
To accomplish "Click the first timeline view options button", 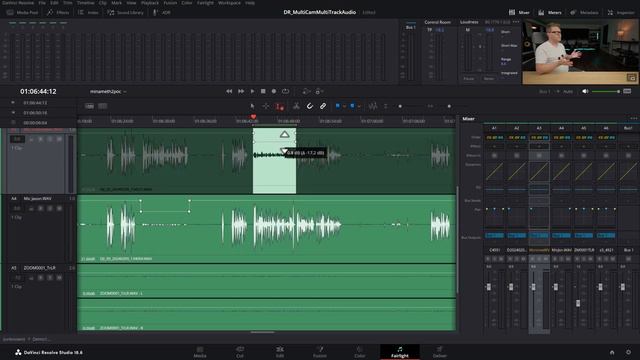I will [89, 106].
